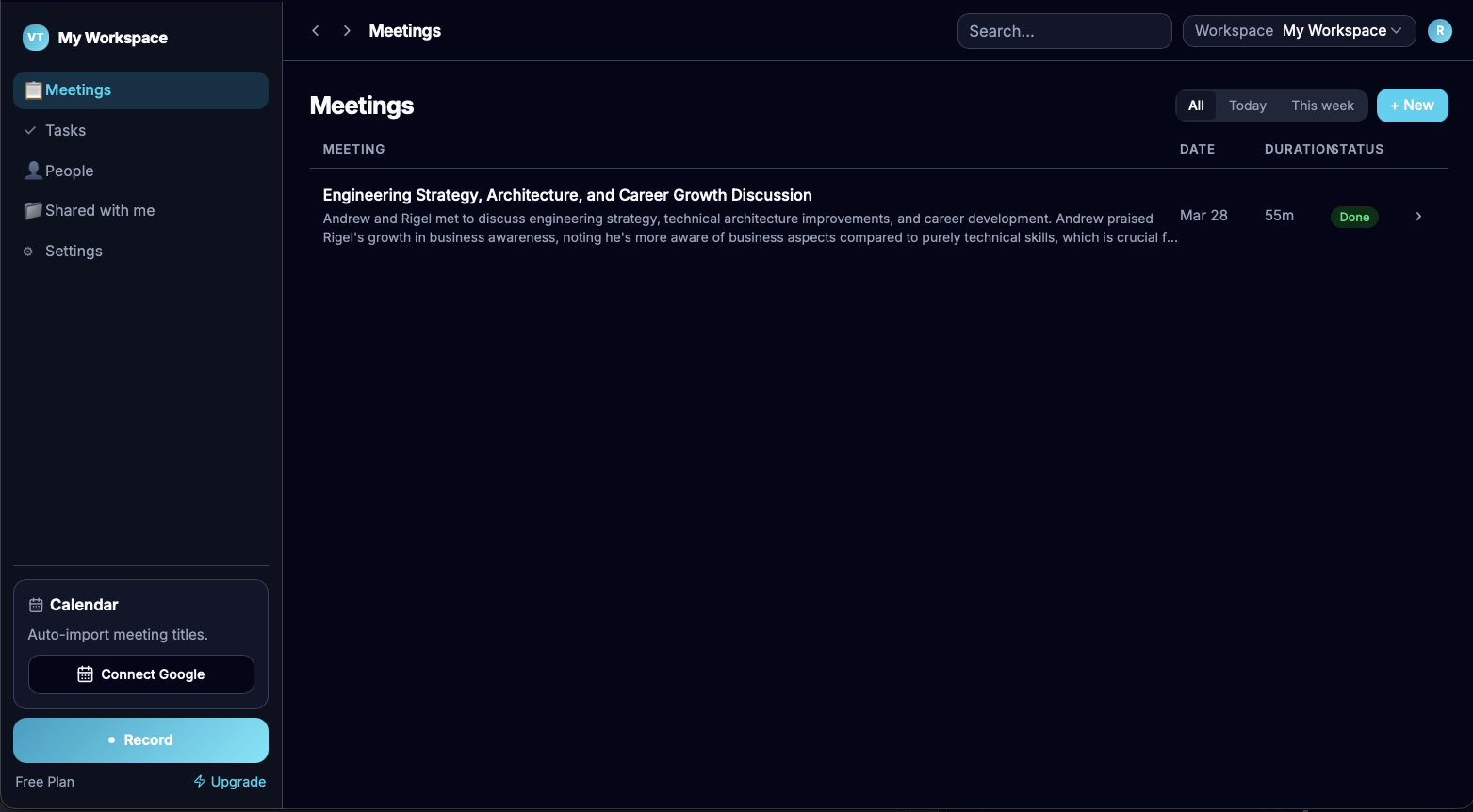Create a meeting with the + New button
The width and height of the screenshot is (1473, 812).
click(1412, 106)
